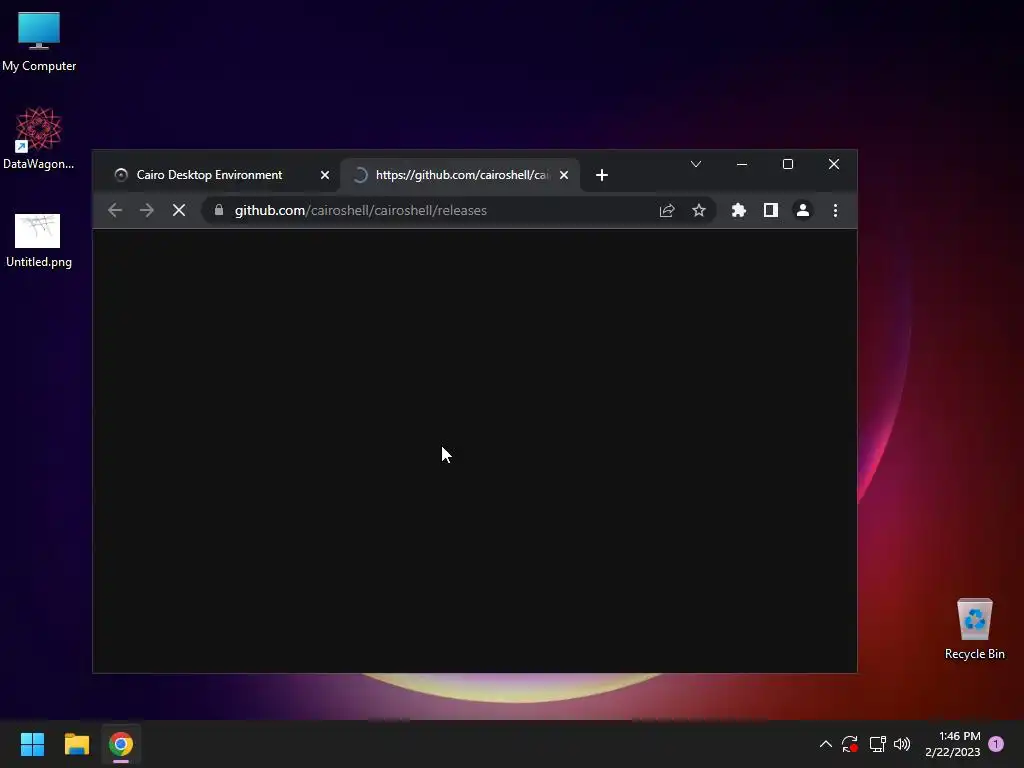Click the Chrome back arrow button
Screen dimensions: 1024x768
click(115, 210)
